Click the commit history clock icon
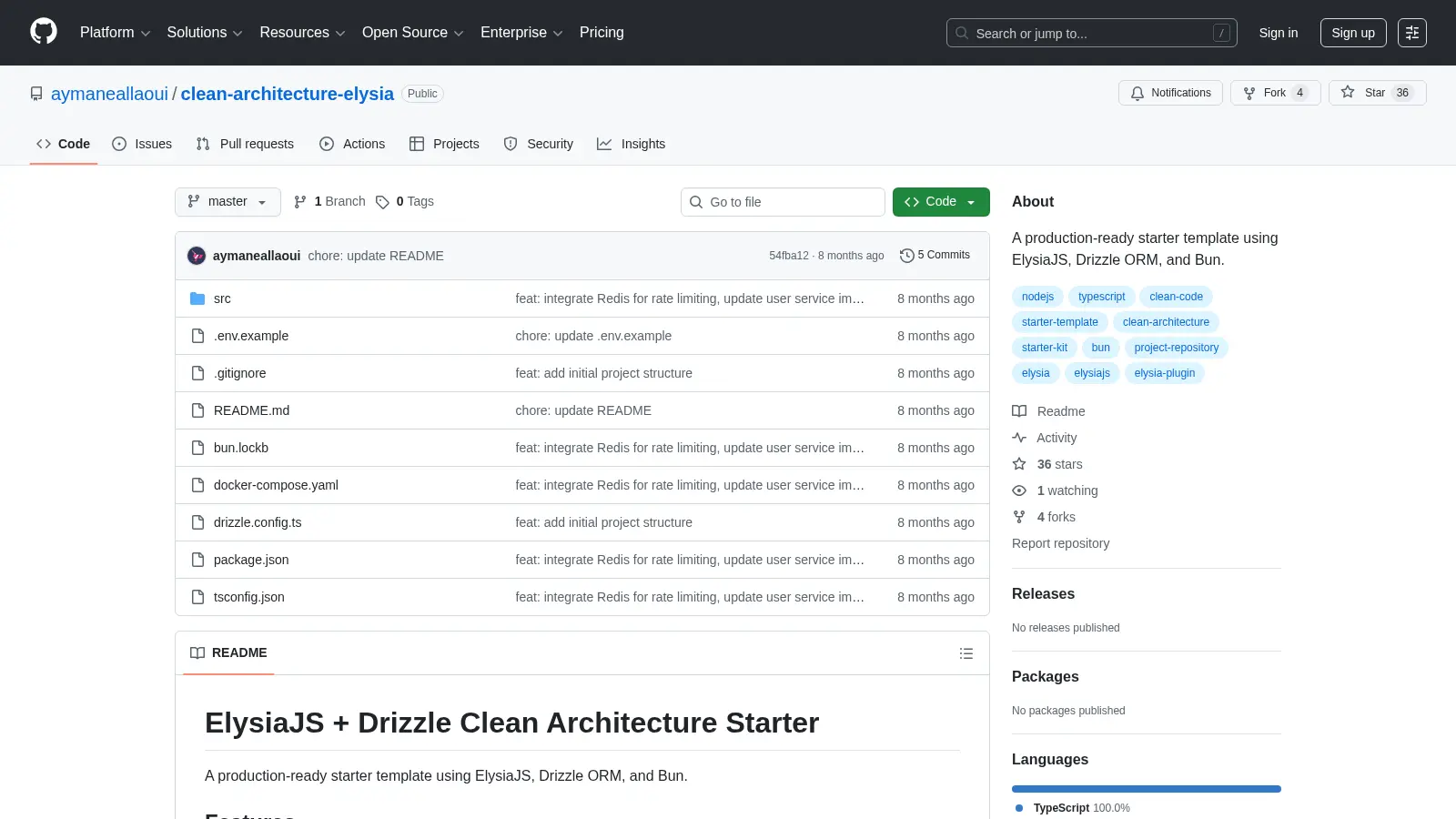 (906, 256)
